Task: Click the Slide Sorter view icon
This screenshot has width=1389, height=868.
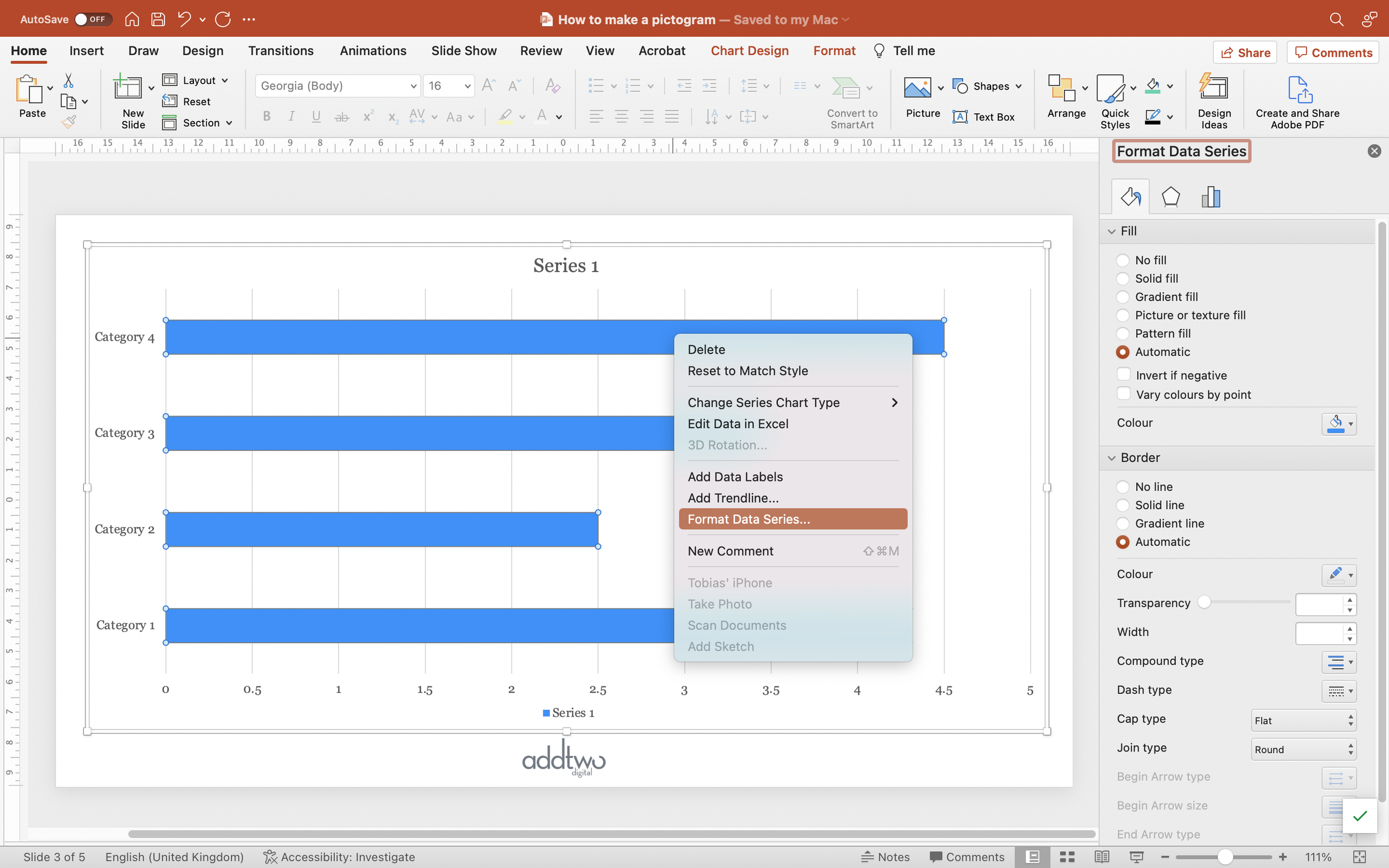Action: coord(1067,856)
